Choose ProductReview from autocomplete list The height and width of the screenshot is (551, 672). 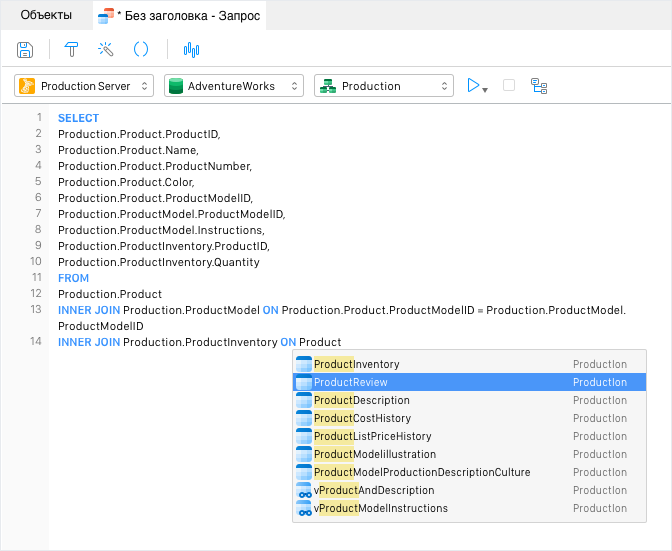click(469, 382)
